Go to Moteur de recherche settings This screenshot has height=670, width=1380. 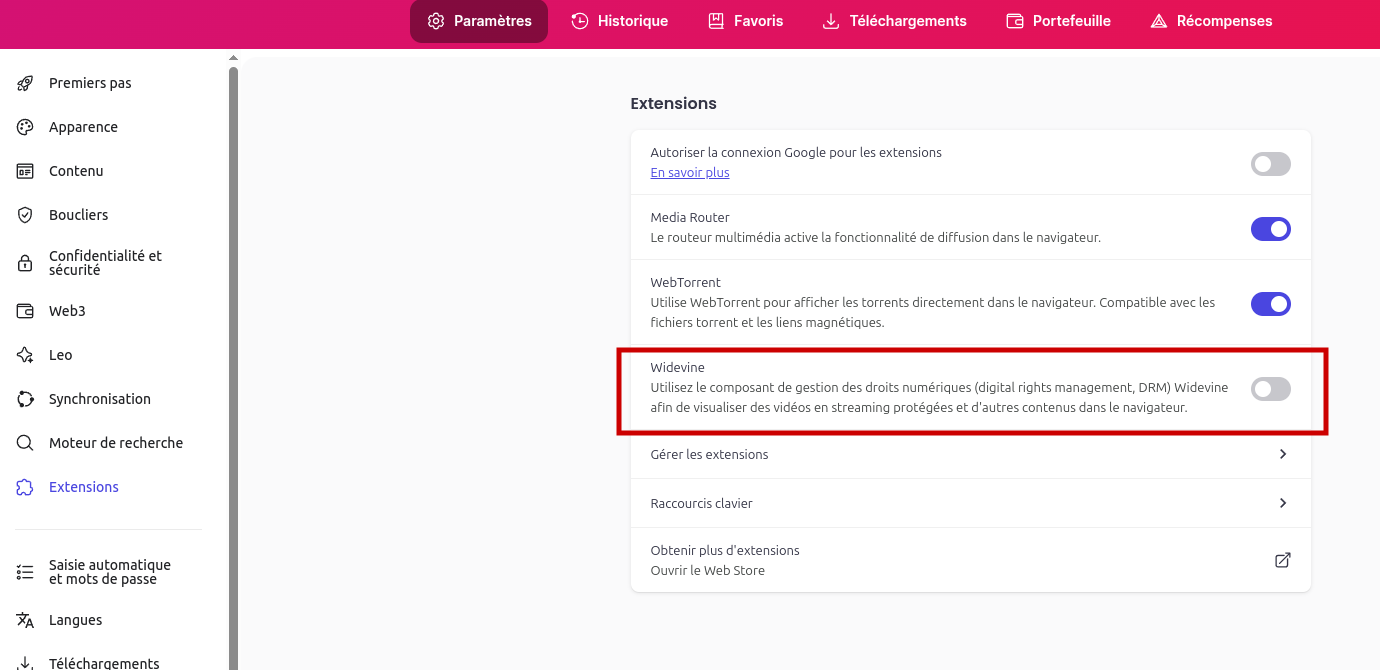point(116,443)
